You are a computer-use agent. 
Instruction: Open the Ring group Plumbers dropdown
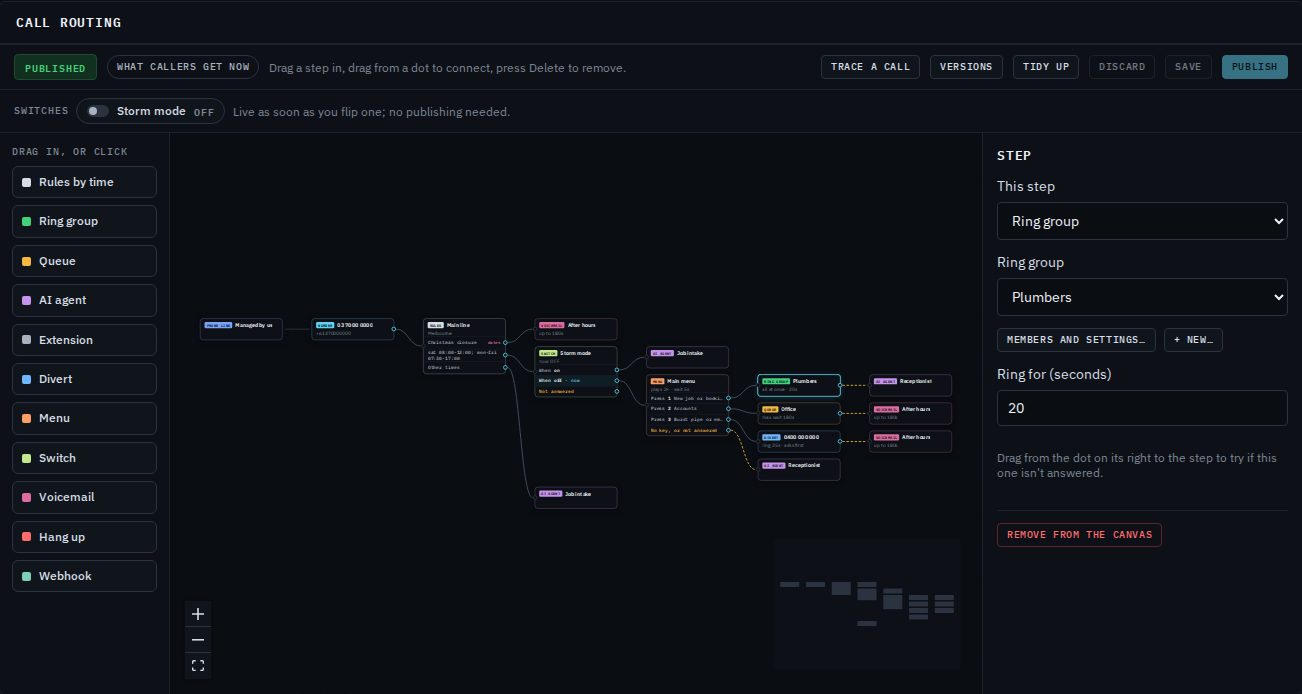[x=1142, y=297]
